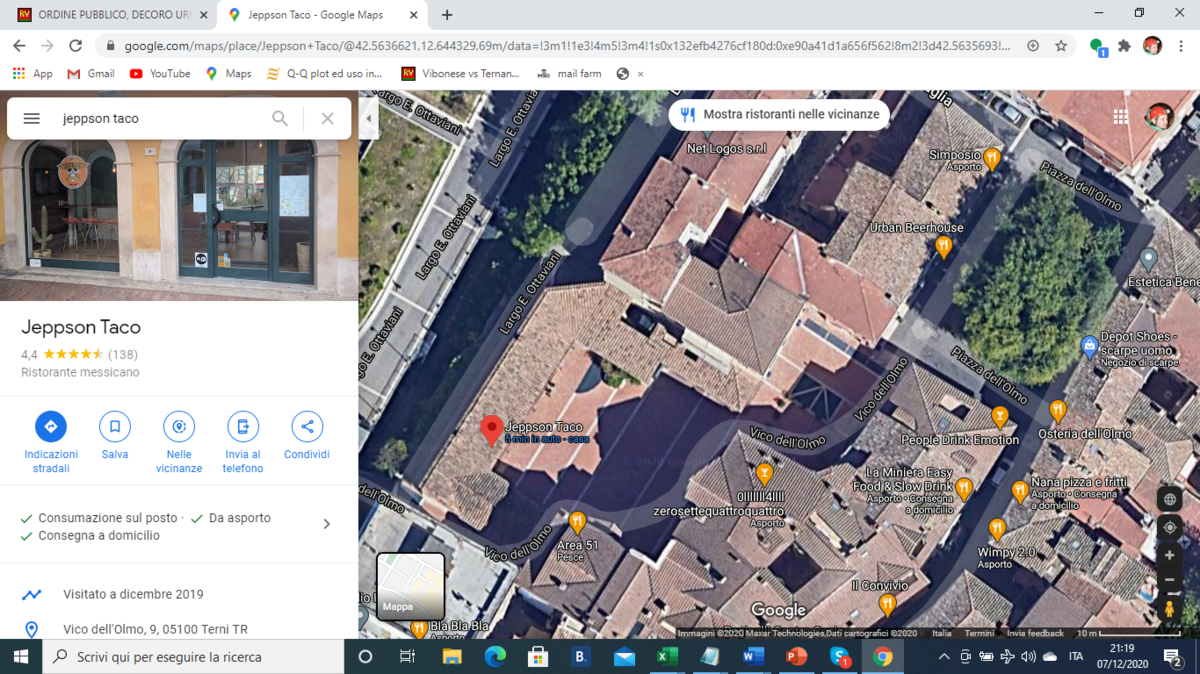Viewport: 1200px width, 674px height.
Task: Select the Simposio restaurant pin
Action: point(992,157)
